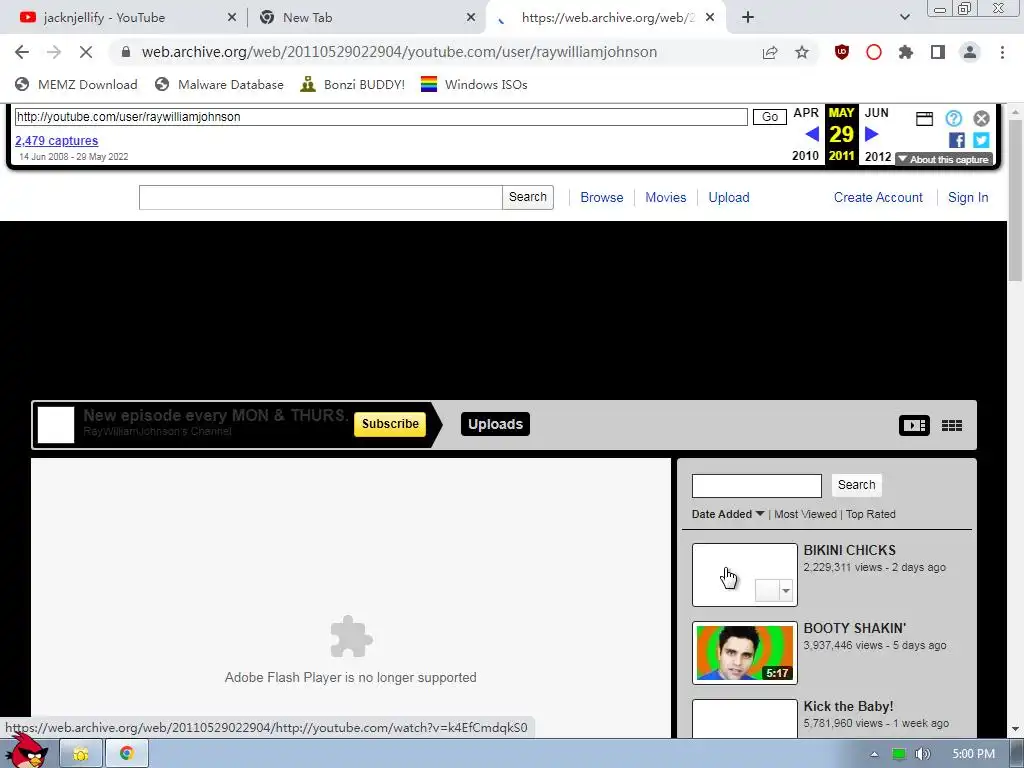Open the Malware Database bookmark

click(x=219, y=84)
